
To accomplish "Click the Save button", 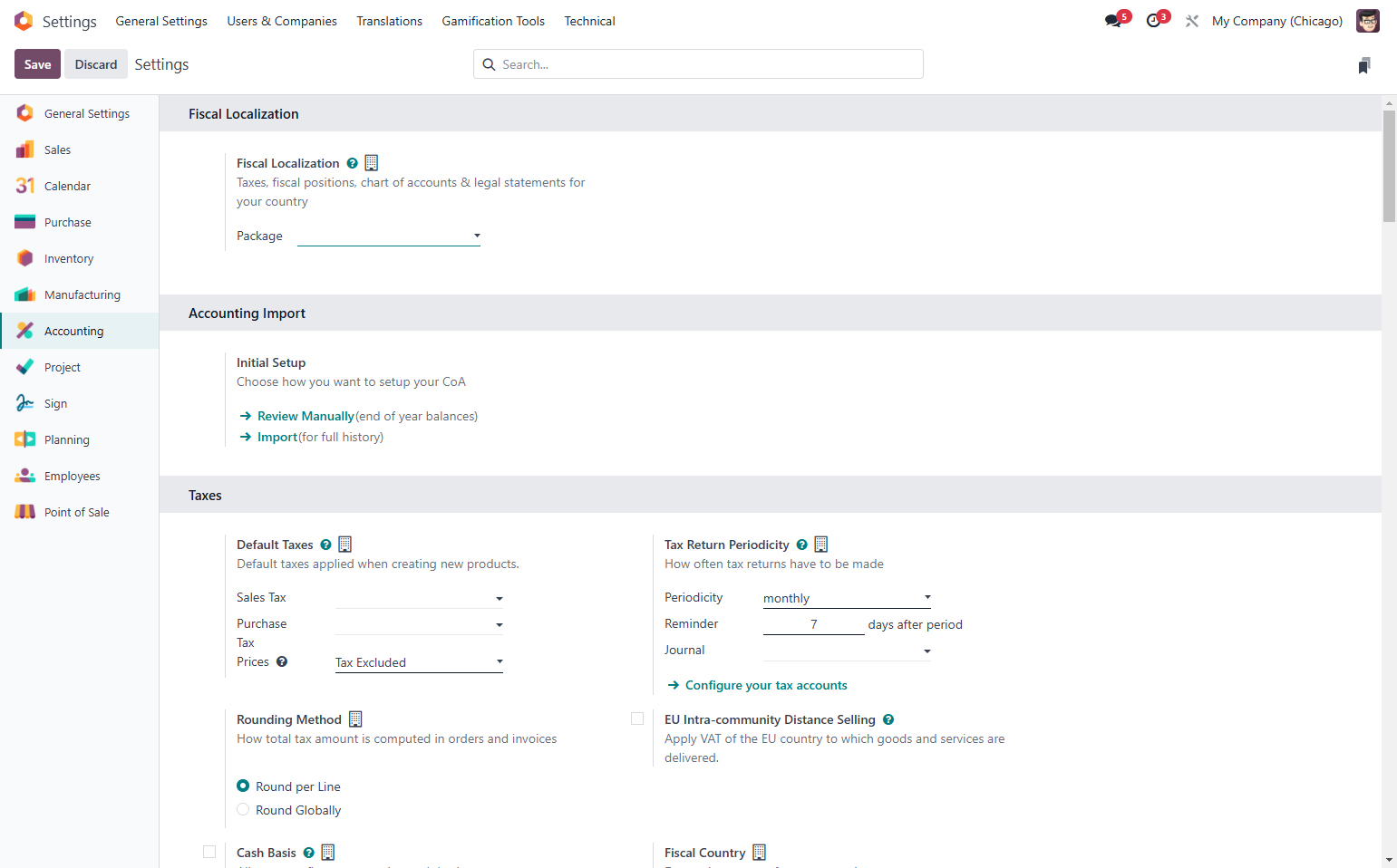I will point(37,64).
